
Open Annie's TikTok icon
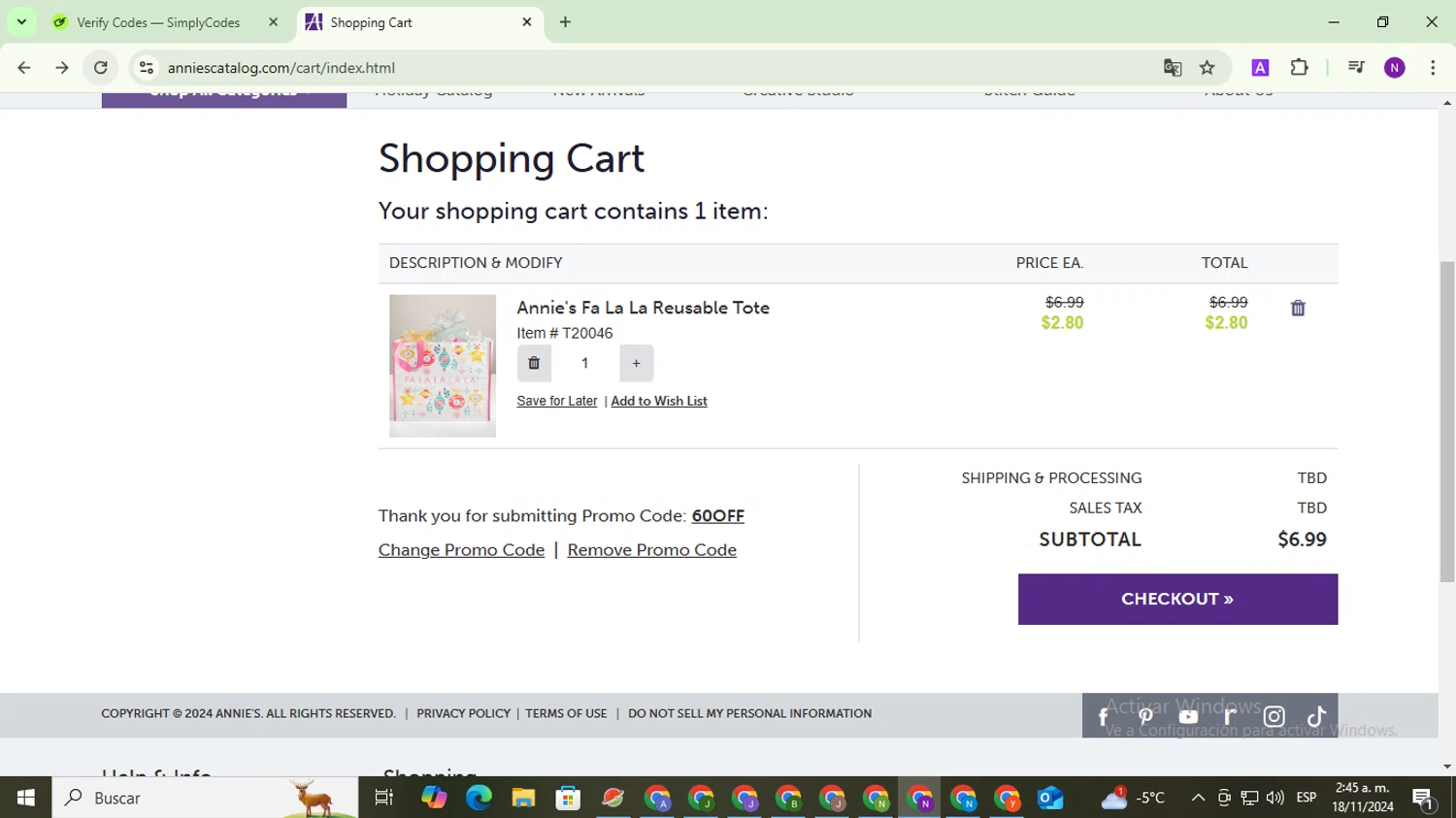point(1316,716)
